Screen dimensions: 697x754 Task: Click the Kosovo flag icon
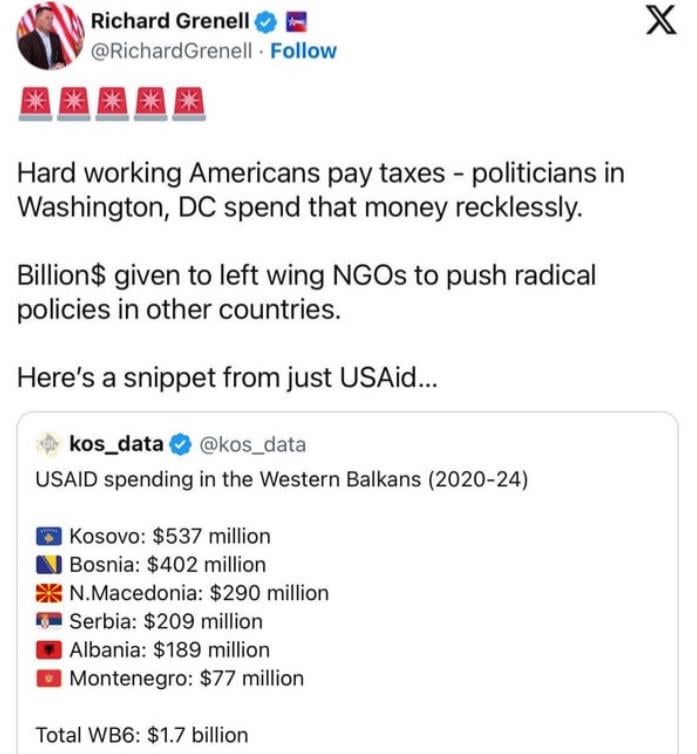[x=49, y=537]
